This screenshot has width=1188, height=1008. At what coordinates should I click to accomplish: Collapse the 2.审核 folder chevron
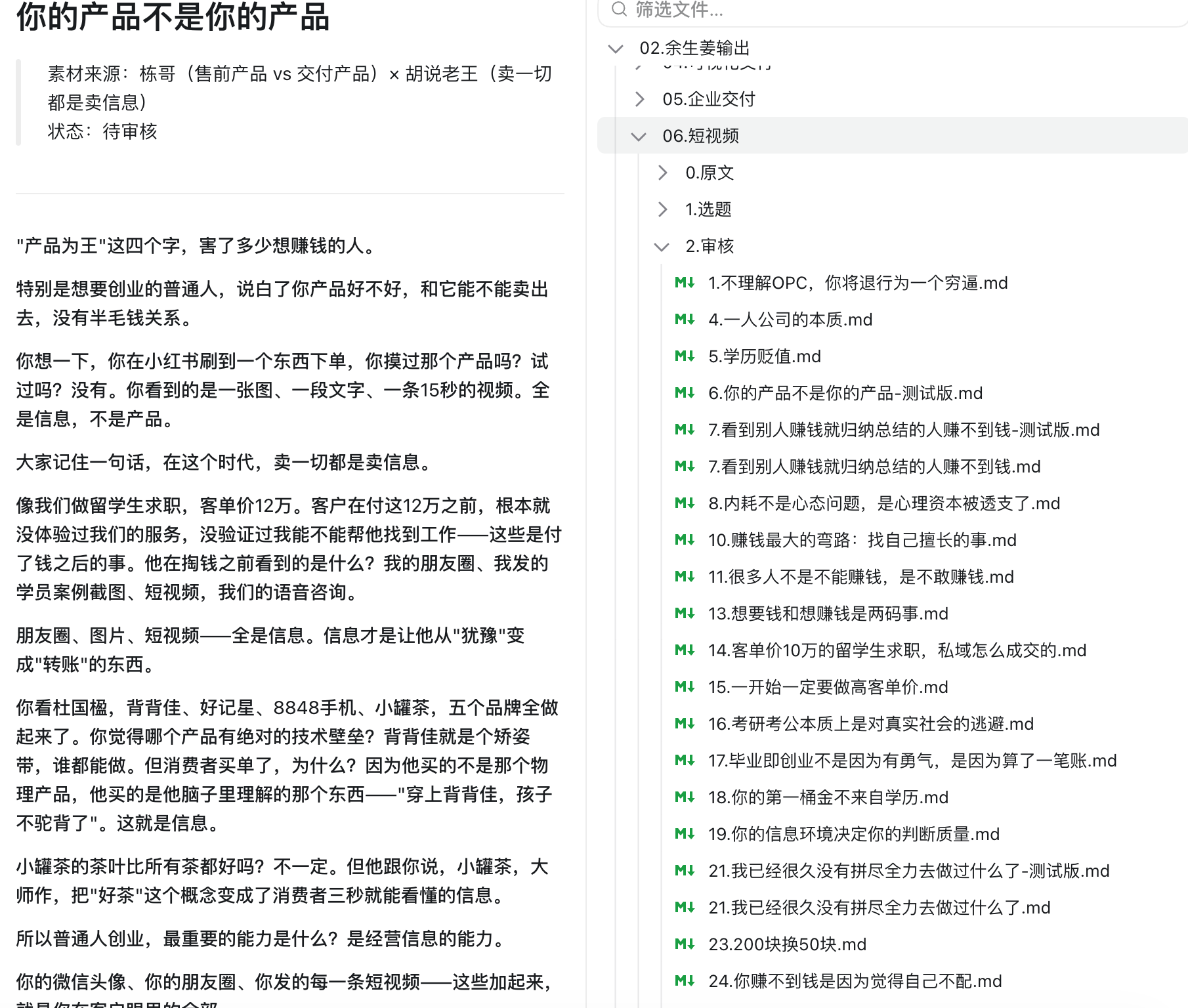pyautogui.click(x=662, y=247)
